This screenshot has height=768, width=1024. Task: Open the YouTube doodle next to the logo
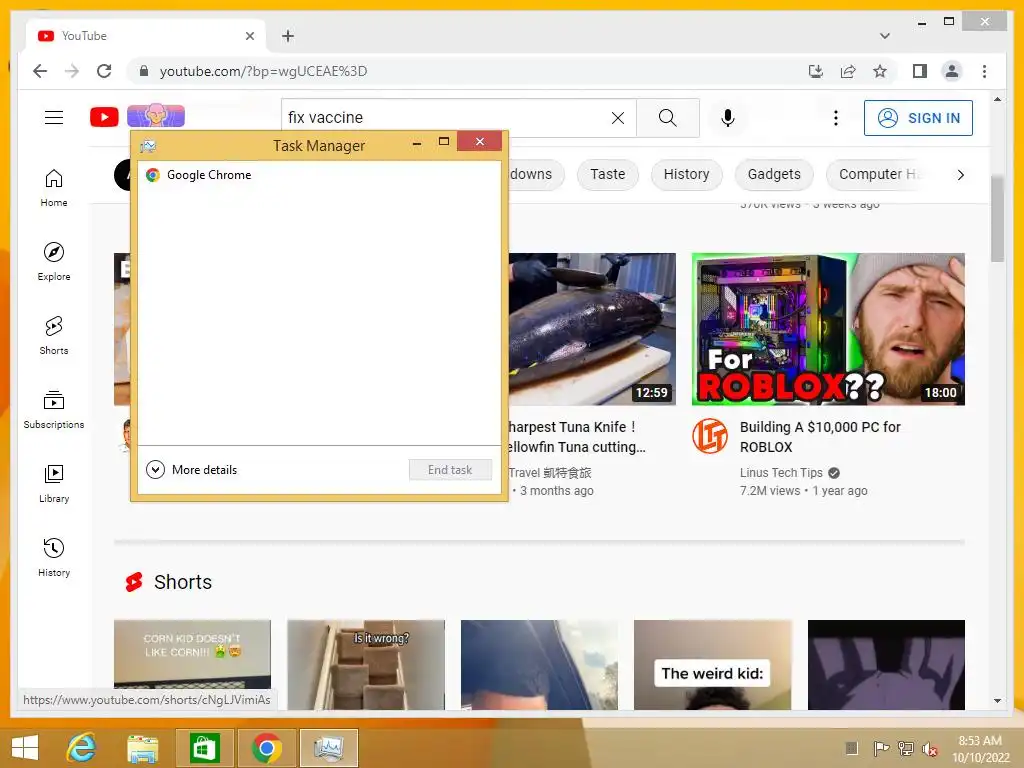click(x=155, y=116)
